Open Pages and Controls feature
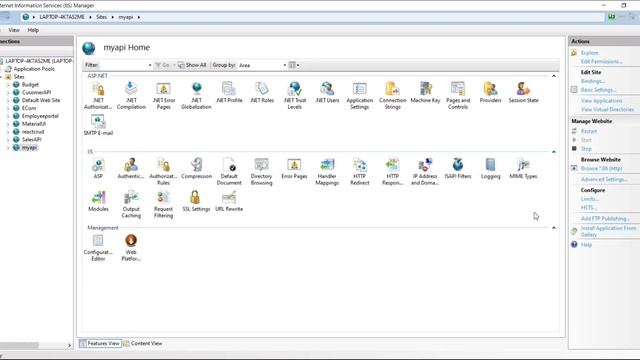 [458, 95]
